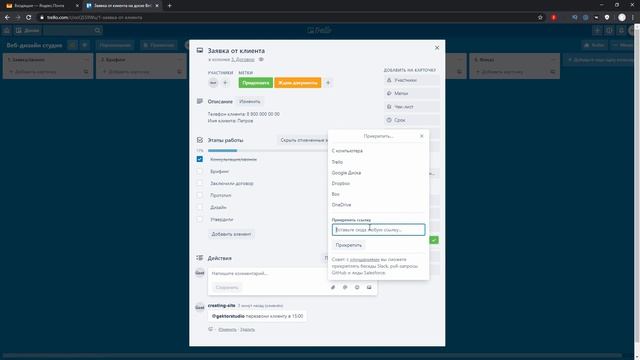
Task: Close the attach popup with its X icon
Action: point(422,136)
